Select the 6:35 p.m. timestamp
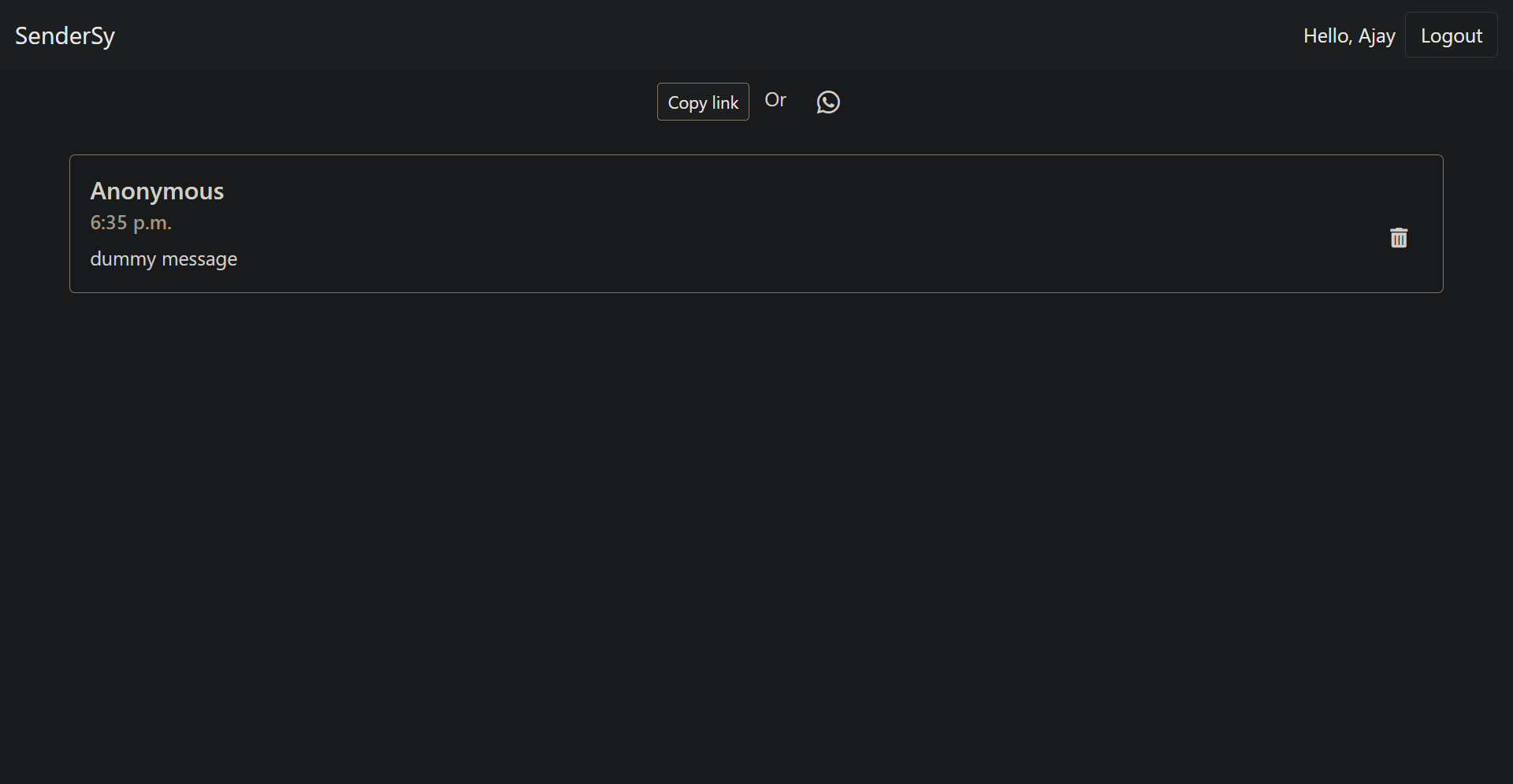This screenshot has height=784, width=1513. click(131, 223)
